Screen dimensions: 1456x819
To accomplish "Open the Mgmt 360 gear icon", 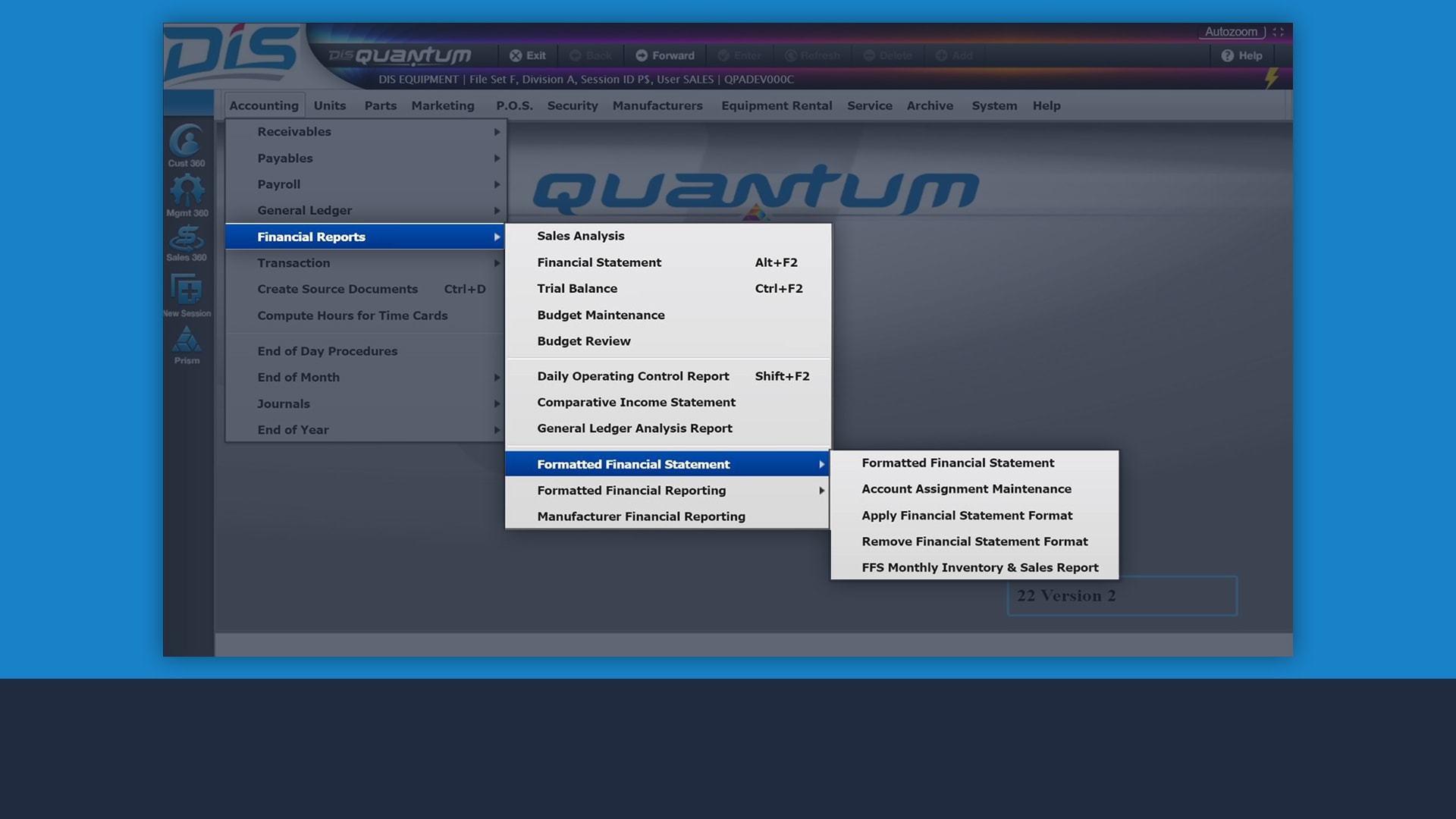I will click(x=187, y=196).
